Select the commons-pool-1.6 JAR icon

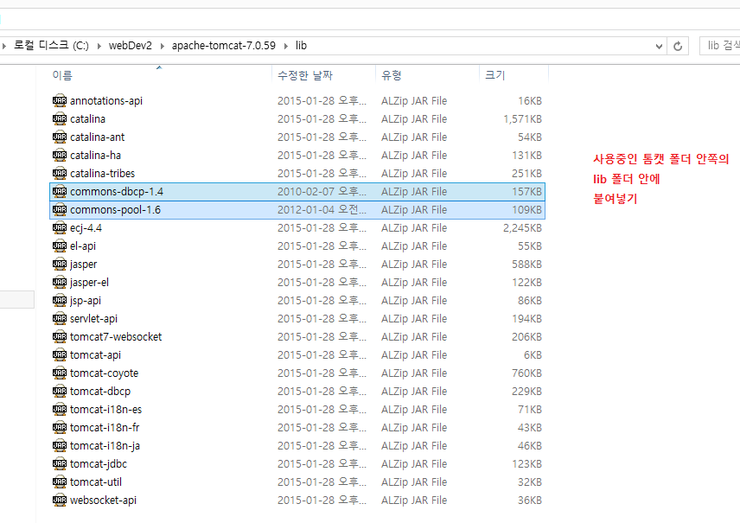click(59, 210)
